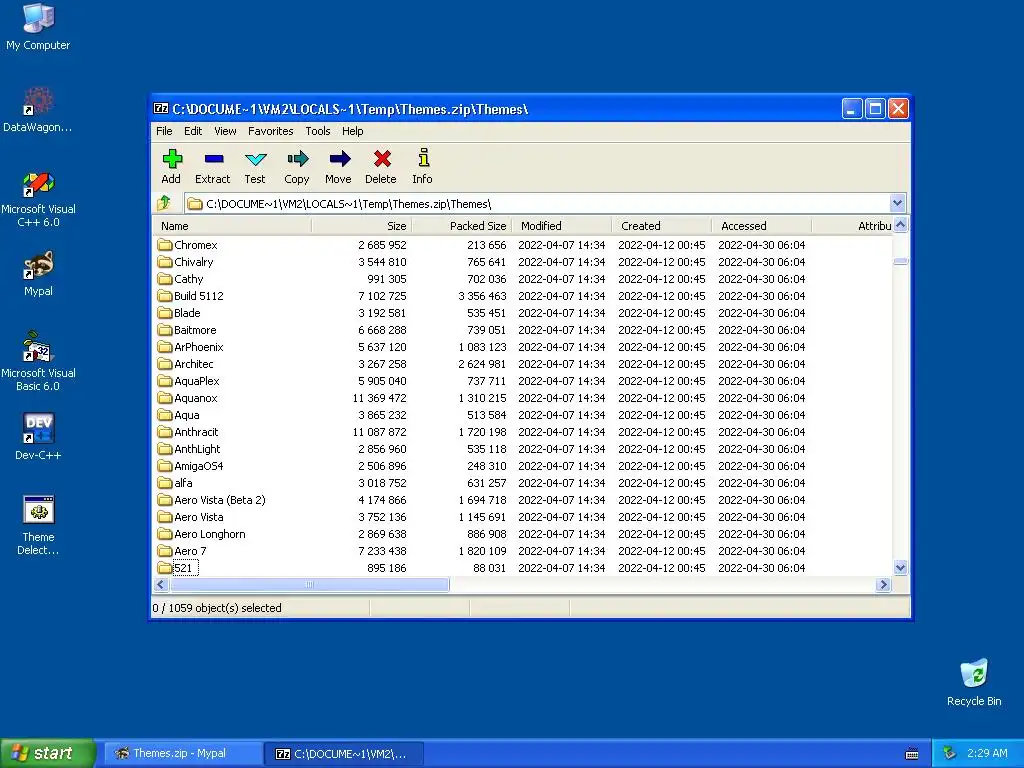Viewport: 1024px width, 768px height.
Task: Click the vertical scrollbar up arrow
Action: pos(901,225)
